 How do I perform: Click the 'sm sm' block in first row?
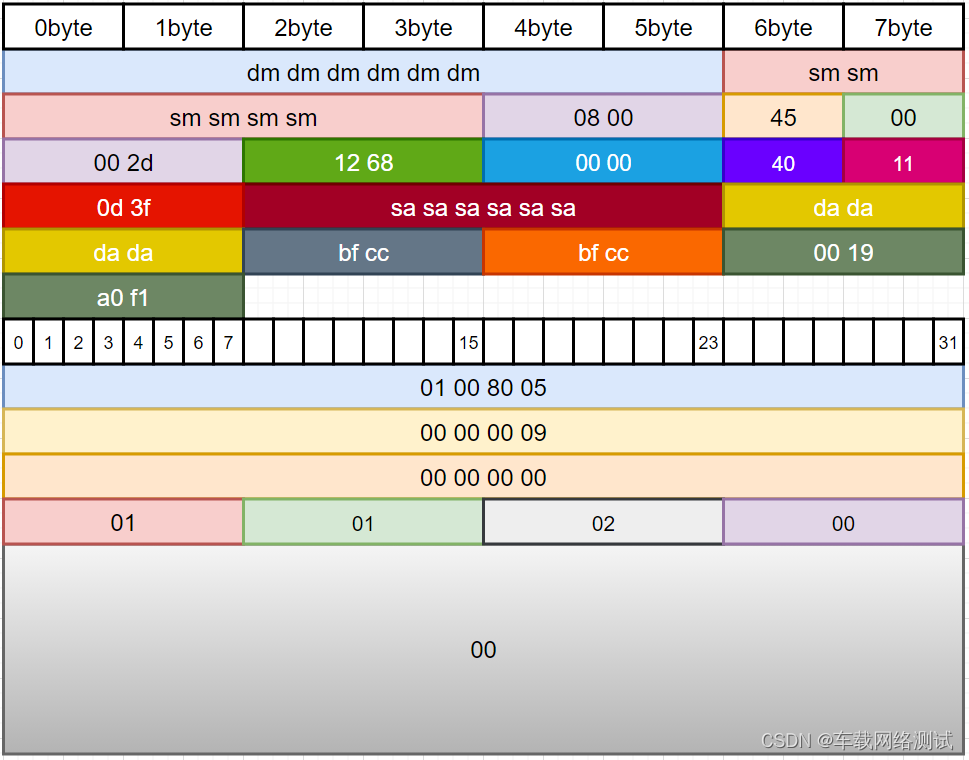[x=843, y=72]
